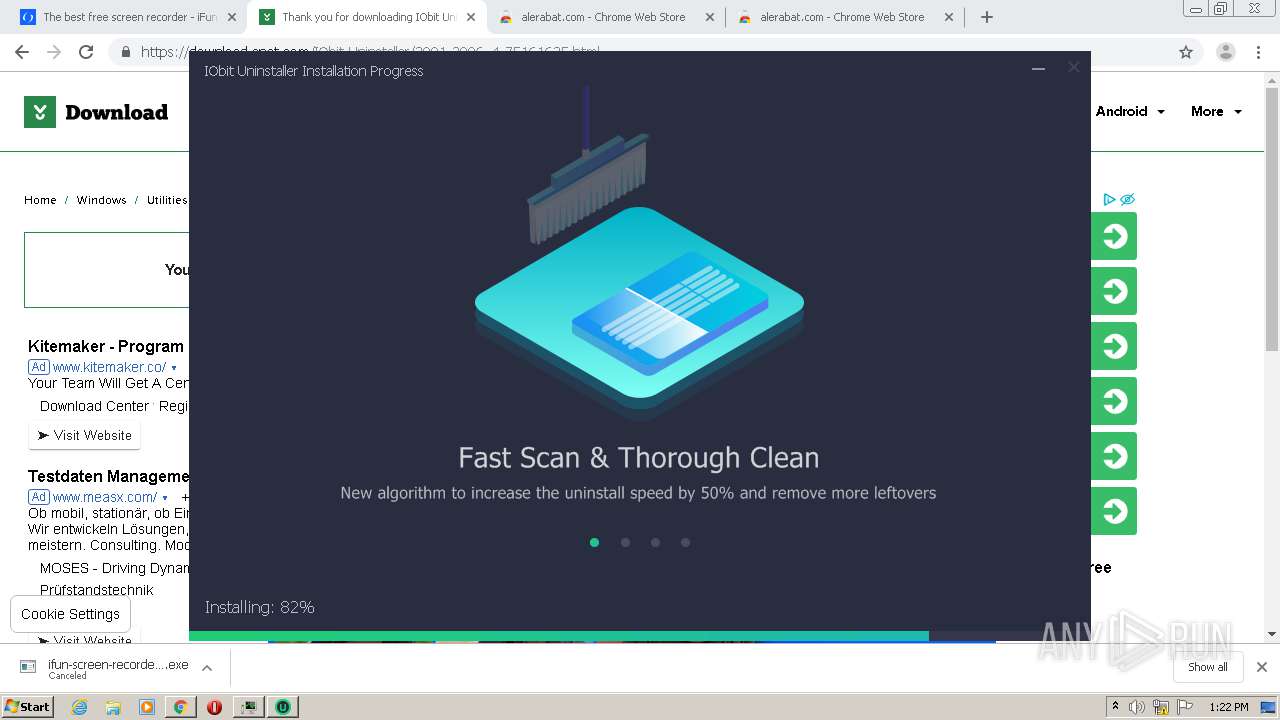Select the third carousel dot indicator
Screen dimensions: 1280x720
tap(655, 542)
